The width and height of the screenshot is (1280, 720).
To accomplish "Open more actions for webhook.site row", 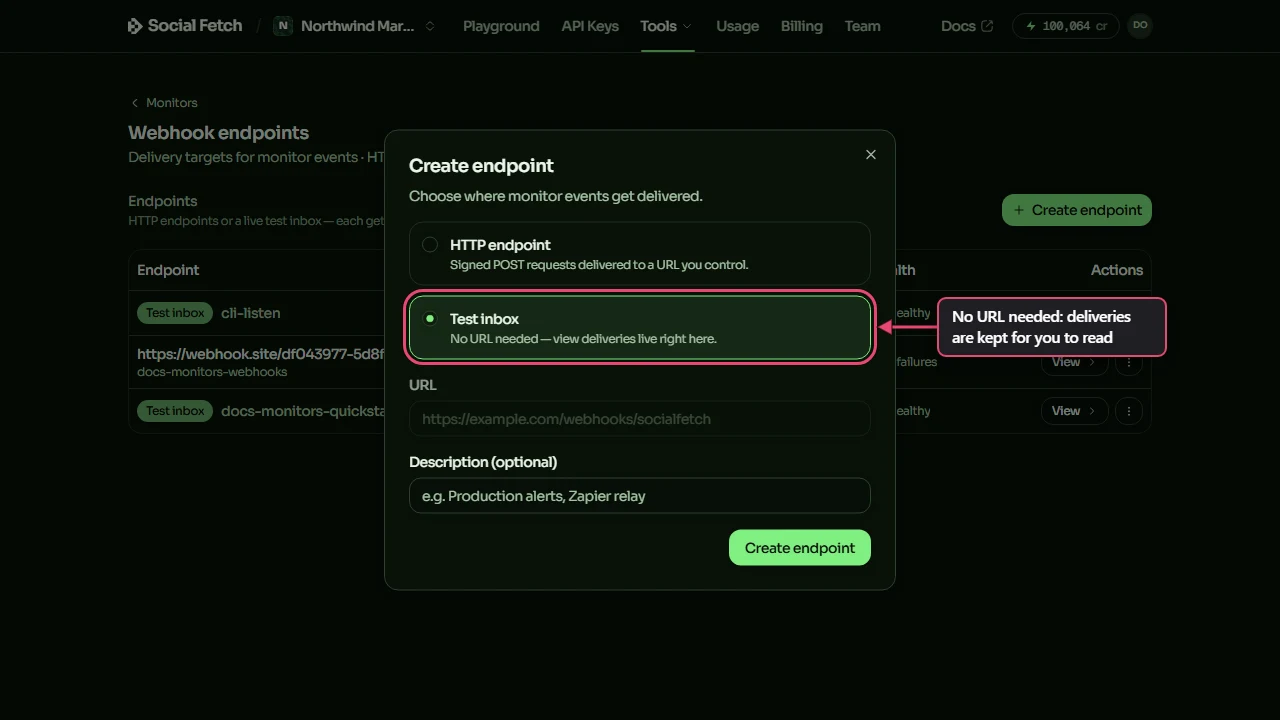I will pos(1129,362).
